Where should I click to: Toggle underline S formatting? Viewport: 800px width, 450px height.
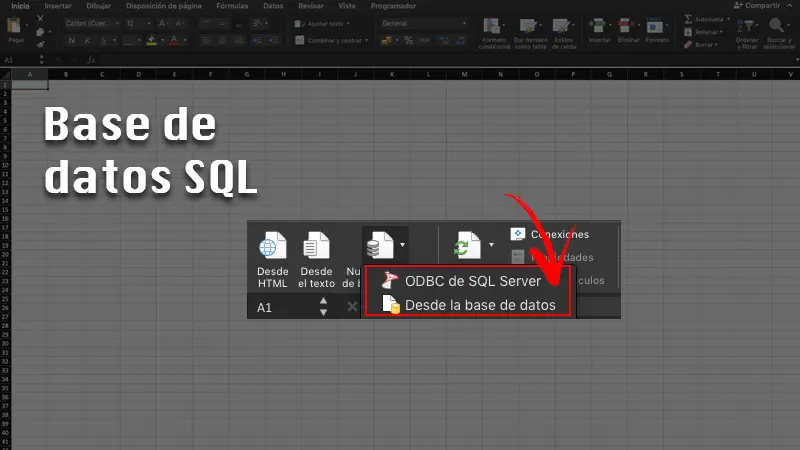click(104, 40)
